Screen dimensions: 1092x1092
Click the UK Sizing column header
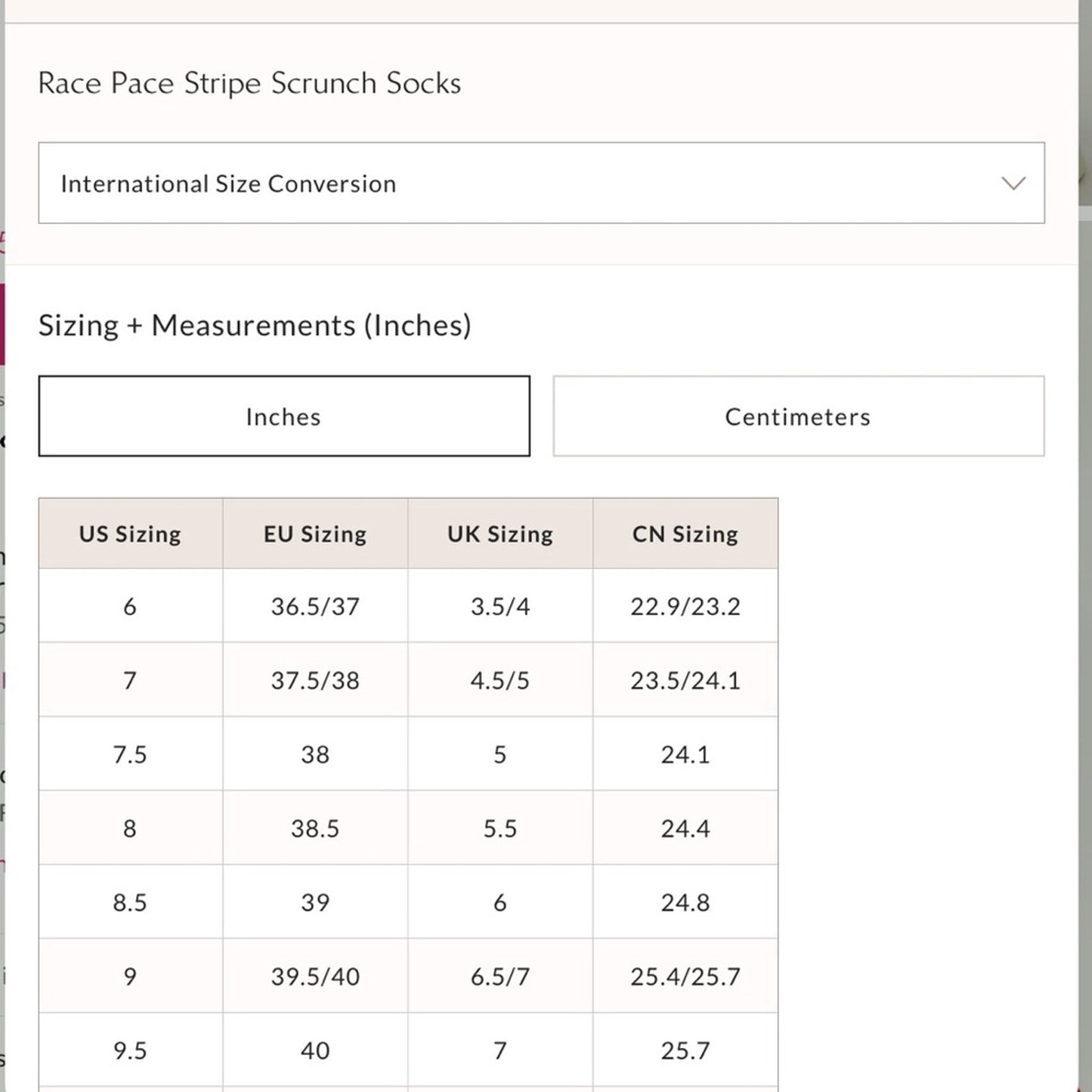point(499,534)
